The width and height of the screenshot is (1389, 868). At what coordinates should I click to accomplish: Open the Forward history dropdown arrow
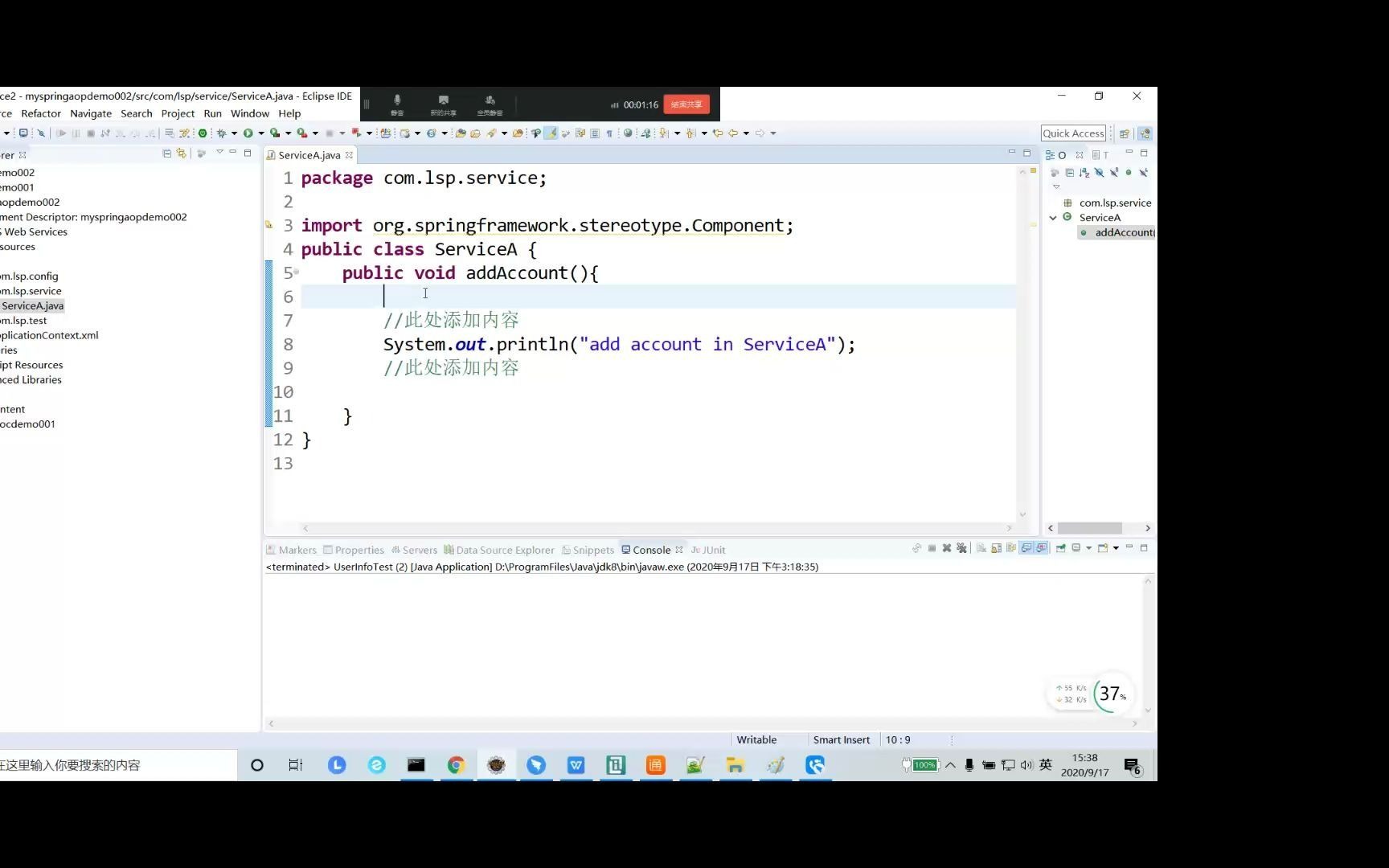(772, 133)
